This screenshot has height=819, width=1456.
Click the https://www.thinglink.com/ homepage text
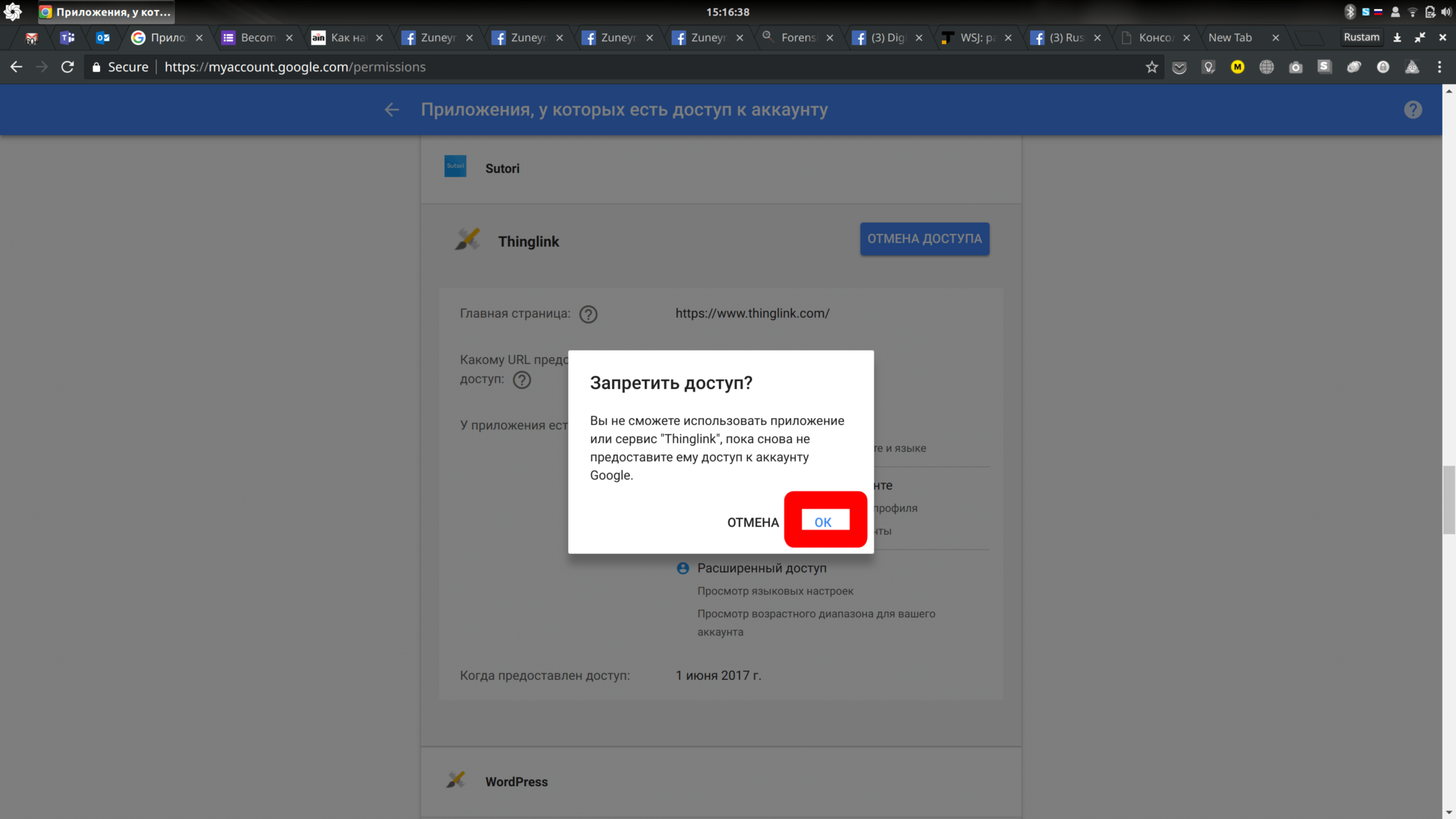pos(752,314)
